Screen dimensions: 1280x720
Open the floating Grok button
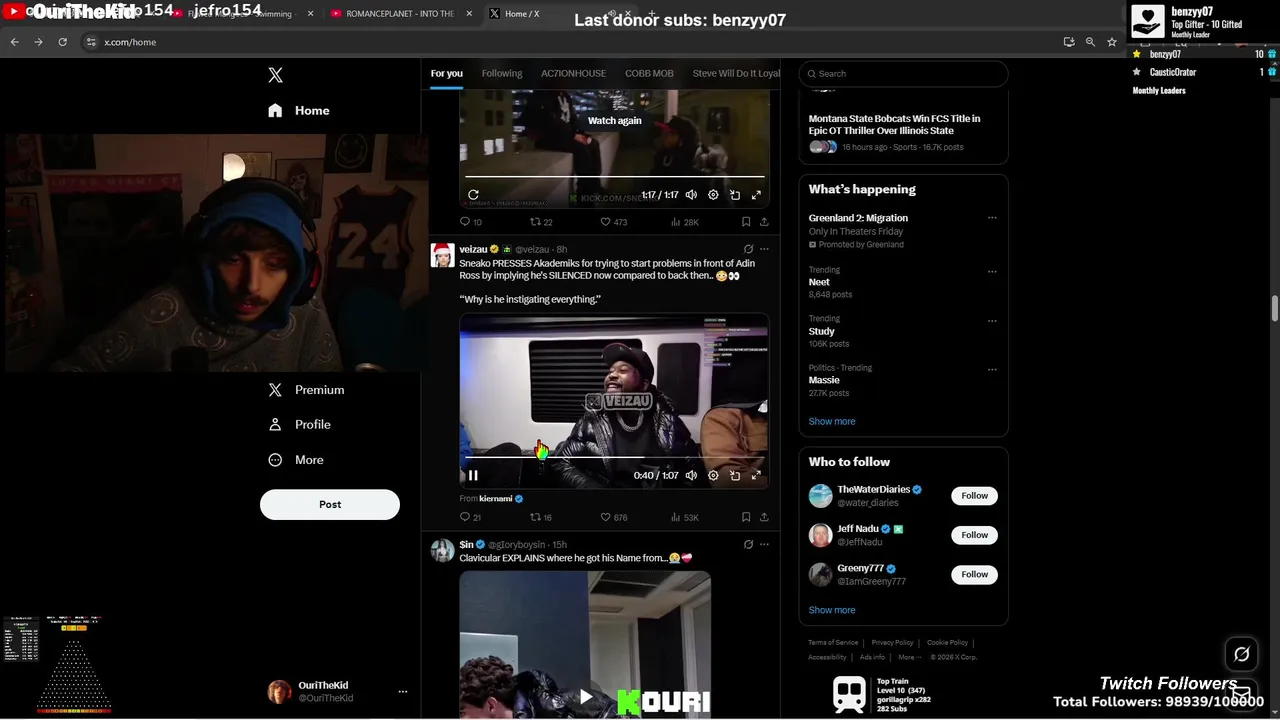click(x=1241, y=654)
